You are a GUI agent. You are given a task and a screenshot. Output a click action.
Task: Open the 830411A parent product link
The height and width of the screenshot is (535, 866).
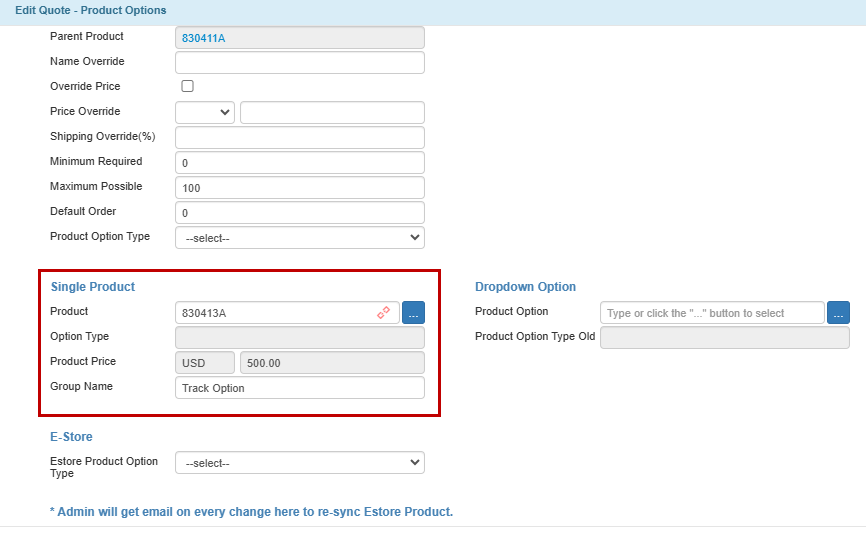point(204,38)
